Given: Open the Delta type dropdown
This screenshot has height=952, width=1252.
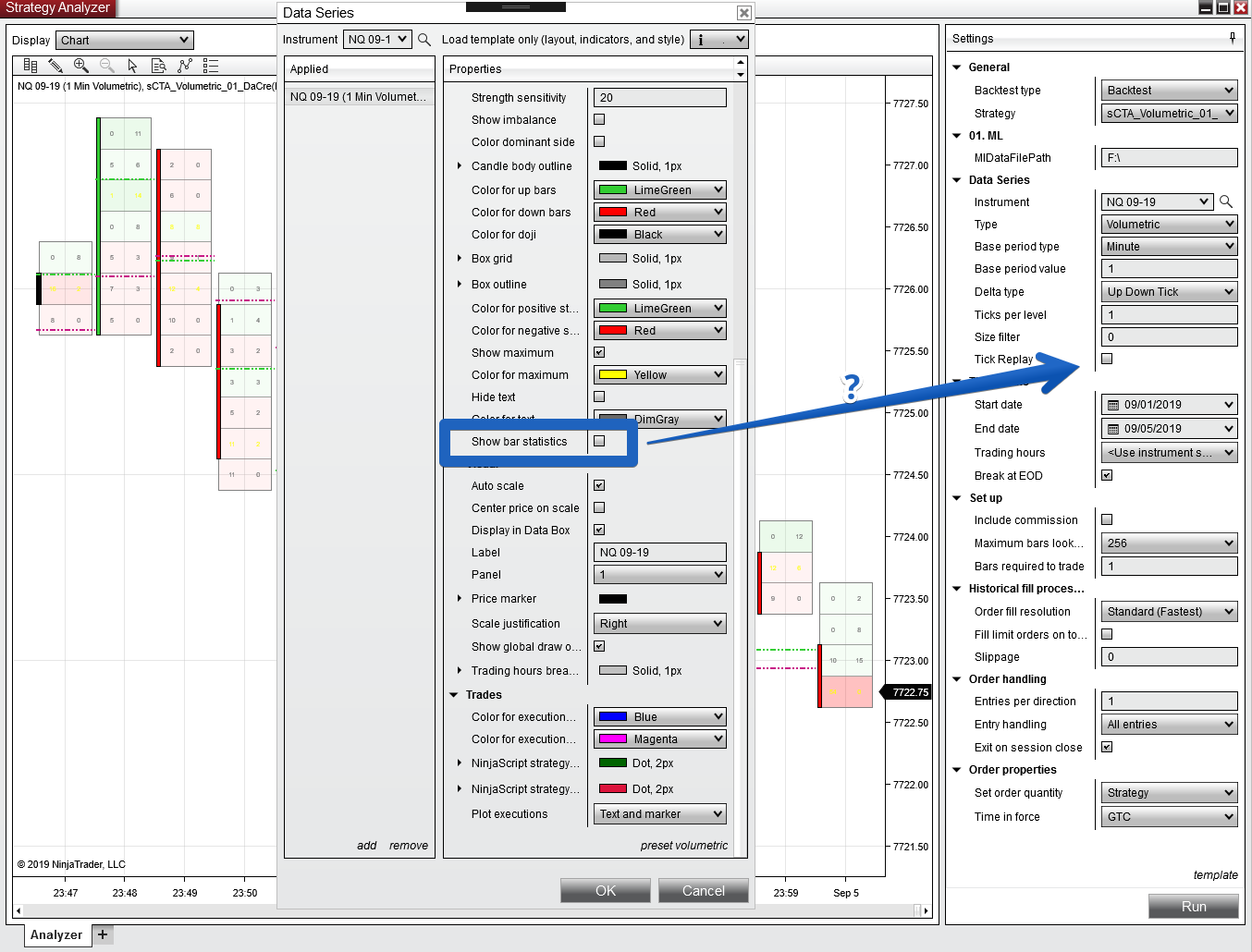Looking at the screenshot, I should (x=1170, y=291).
